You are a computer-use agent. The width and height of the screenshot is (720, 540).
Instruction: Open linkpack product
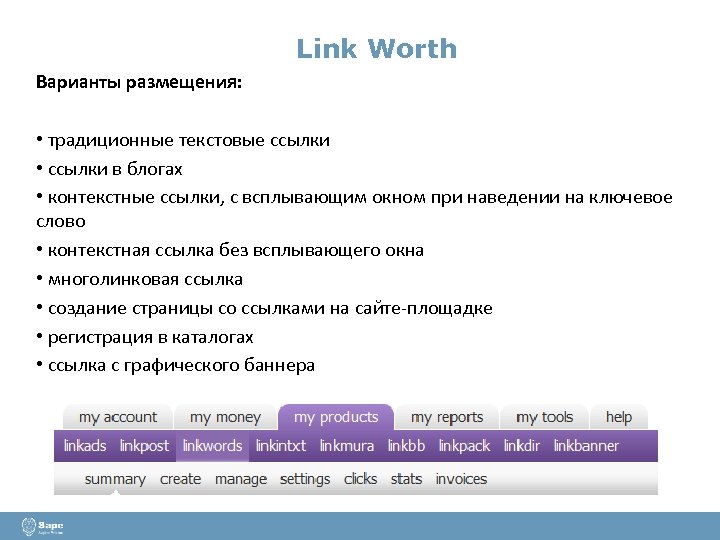[464, 446]
